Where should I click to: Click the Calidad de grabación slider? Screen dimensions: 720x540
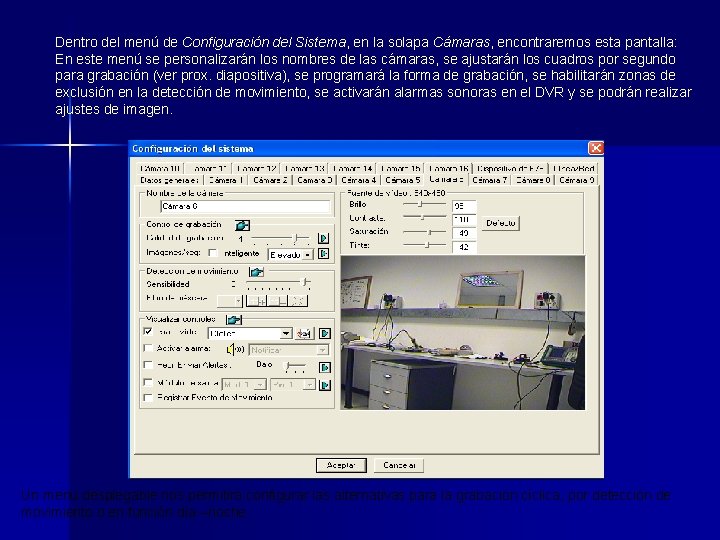tap(280, 238)
